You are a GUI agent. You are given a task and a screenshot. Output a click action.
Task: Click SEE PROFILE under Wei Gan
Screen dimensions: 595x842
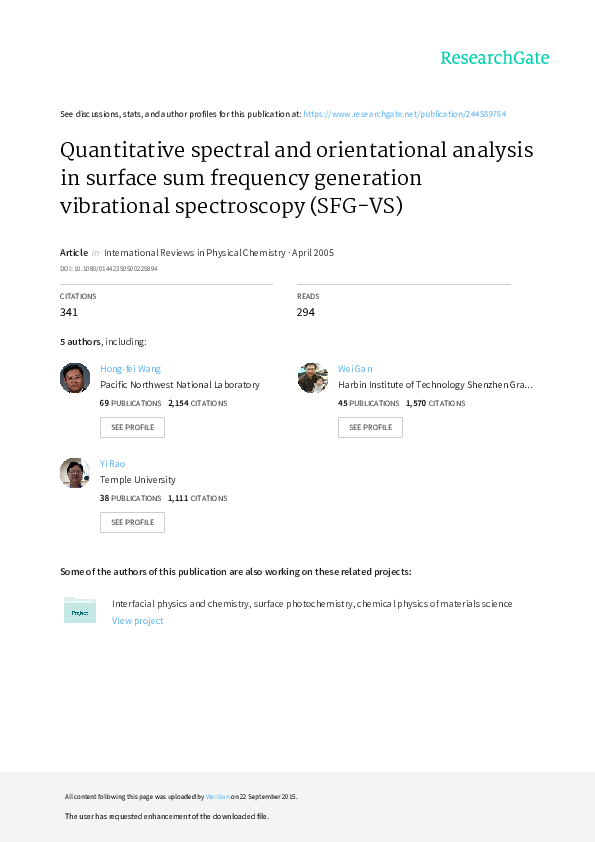pyautogui.click(x=370, y=427)
